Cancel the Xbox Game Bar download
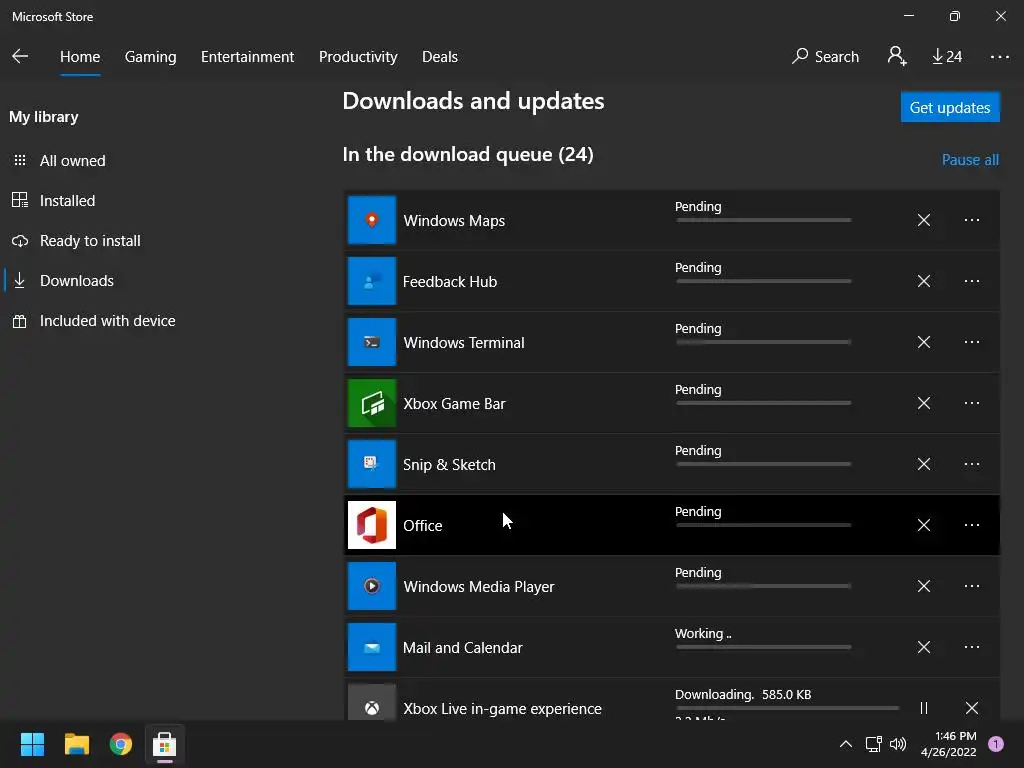 tap(923, 403)
